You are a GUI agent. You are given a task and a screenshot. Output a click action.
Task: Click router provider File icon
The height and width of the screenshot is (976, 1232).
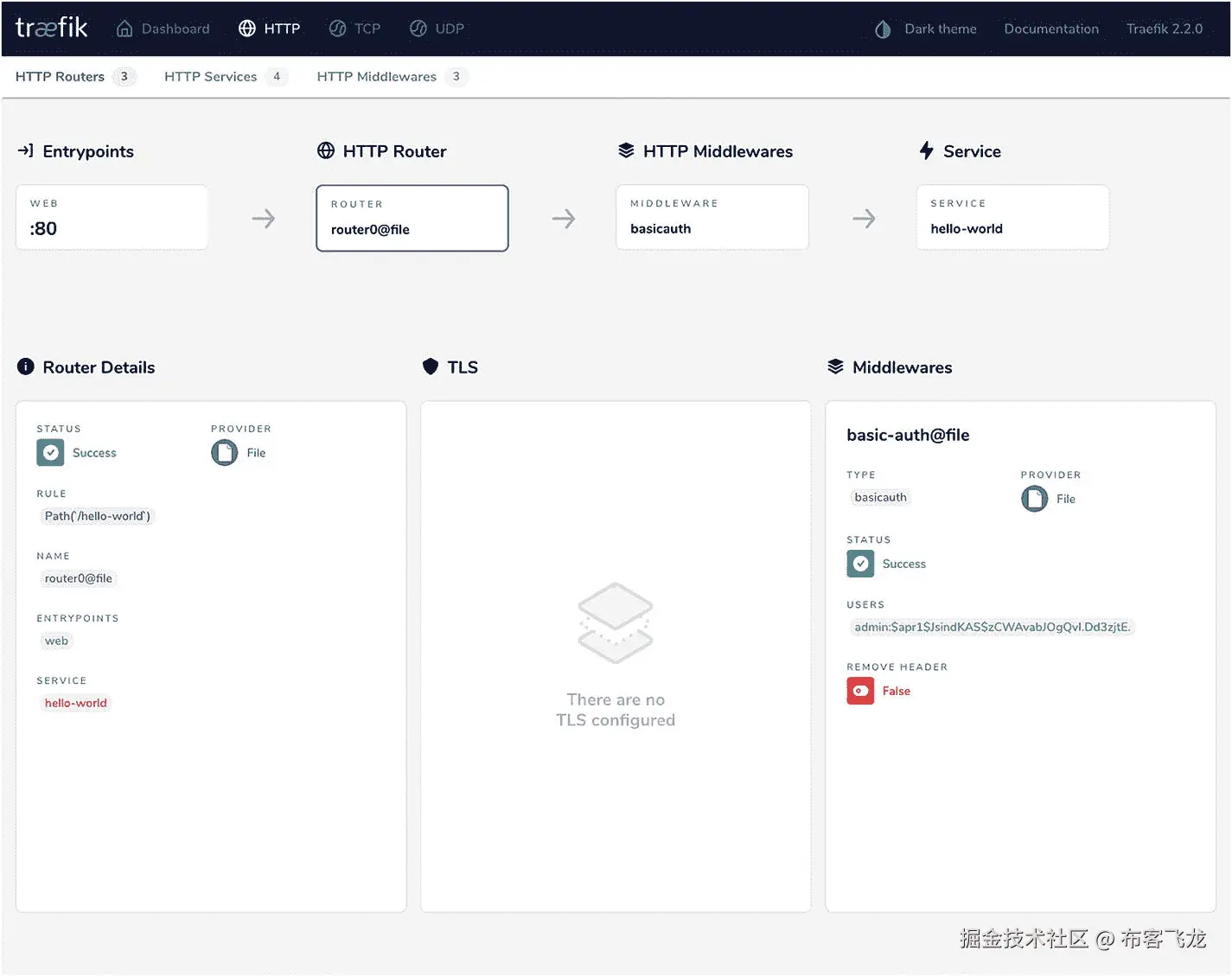point(225,452)
